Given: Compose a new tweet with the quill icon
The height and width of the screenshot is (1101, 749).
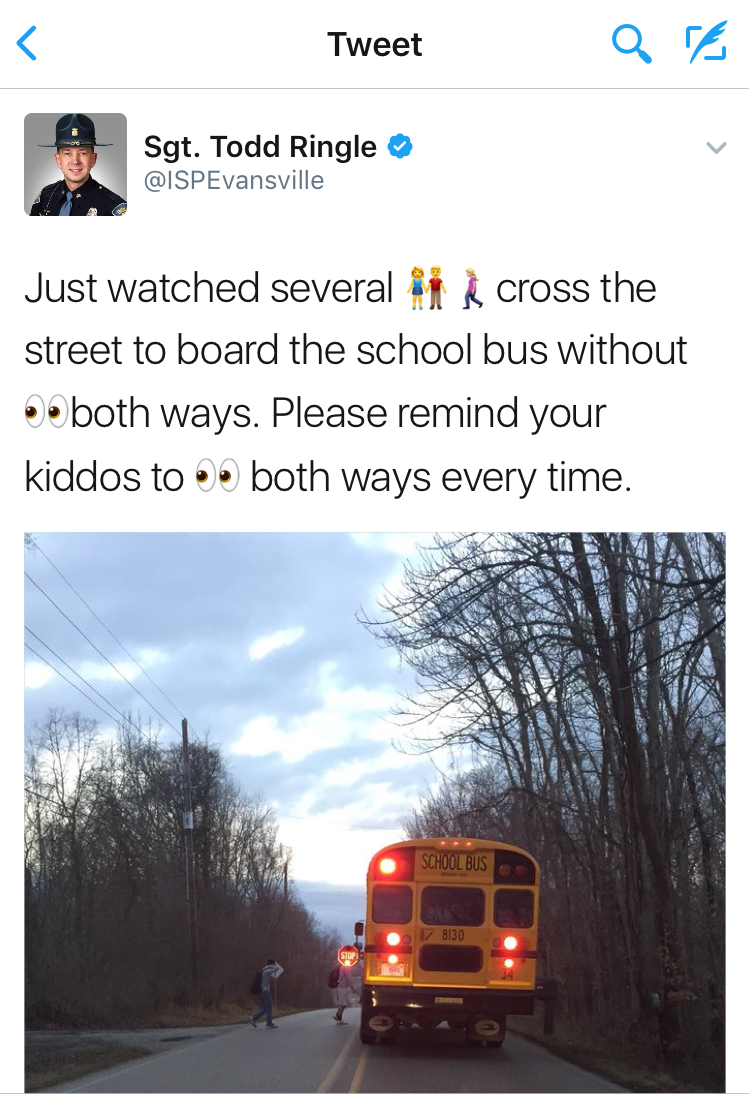Looking at the screenshot, I should point(706,42).
